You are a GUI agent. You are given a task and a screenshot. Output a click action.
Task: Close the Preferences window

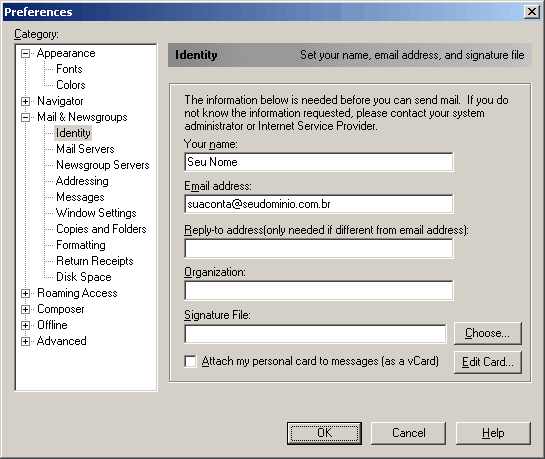point(531,12)
